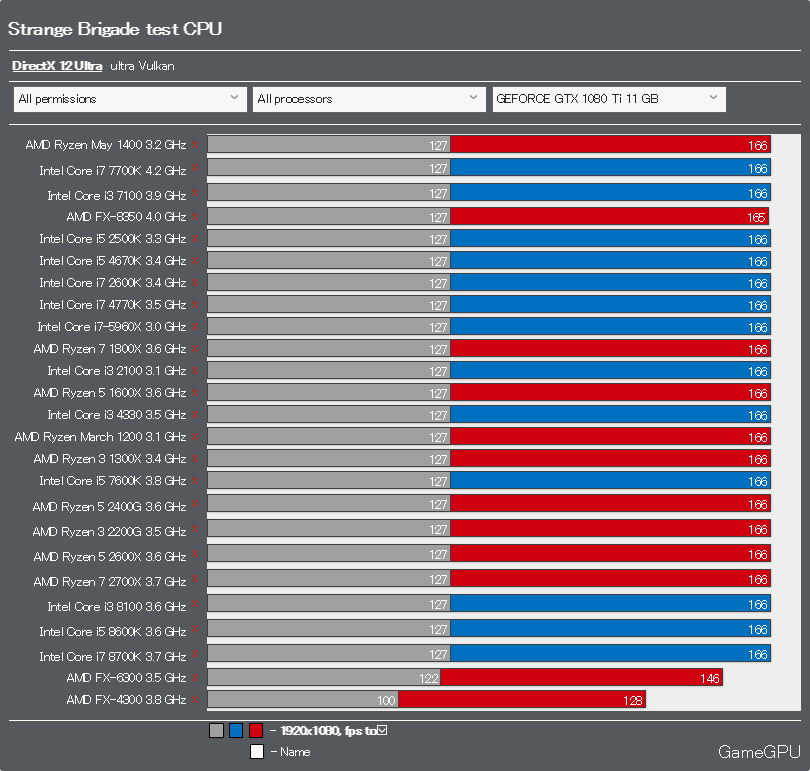Remove Intel Core i3 2100 row via red X
Screen dimensions: 810x771
(x=195, y=370)
